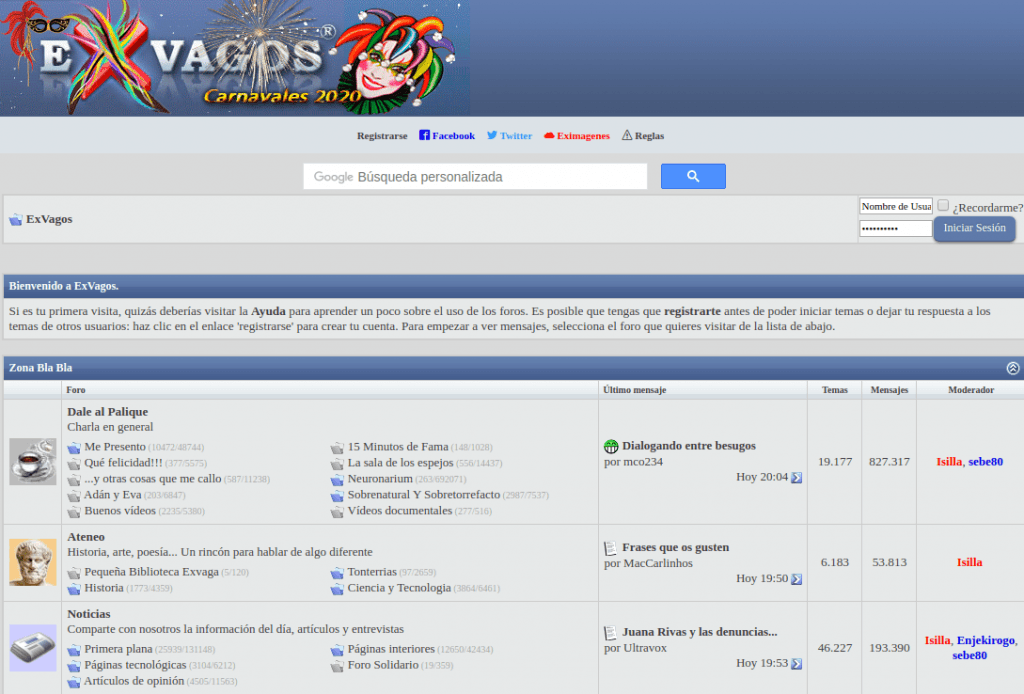Click the Reglas warning triangle icon
Screen dimensions: 1024x694
coord(627,135)
